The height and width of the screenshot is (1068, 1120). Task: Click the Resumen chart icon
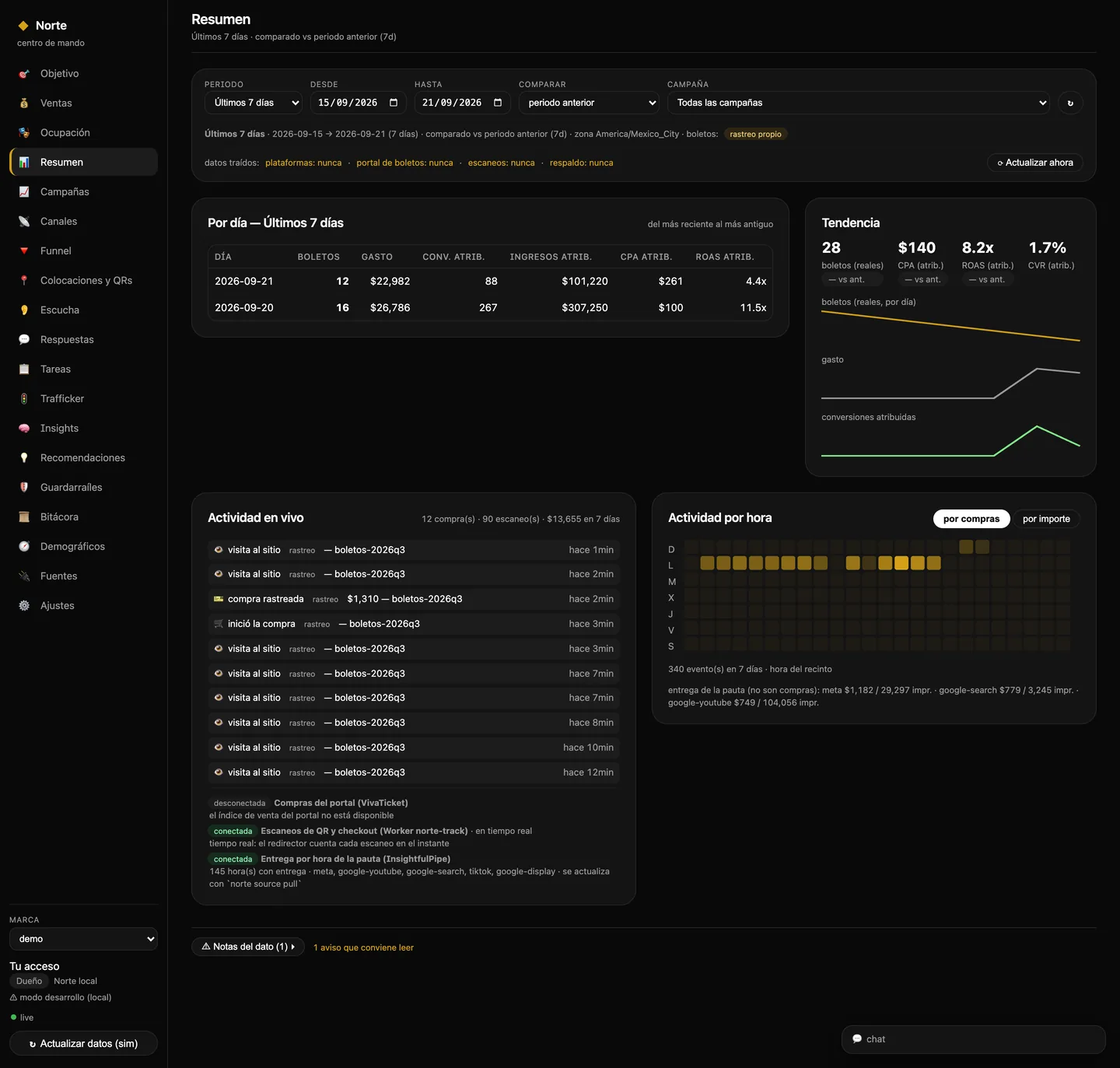(24, 163)
